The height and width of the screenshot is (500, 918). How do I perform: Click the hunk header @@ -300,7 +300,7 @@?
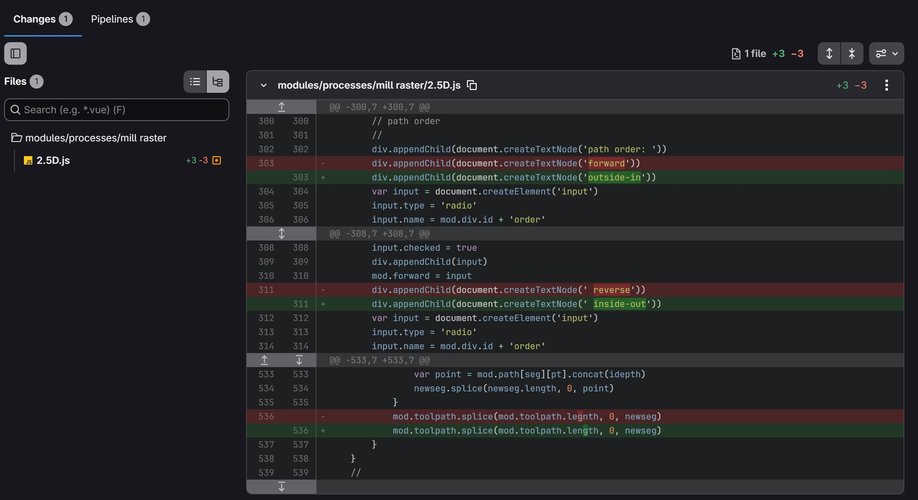click(x=379, y=107)
